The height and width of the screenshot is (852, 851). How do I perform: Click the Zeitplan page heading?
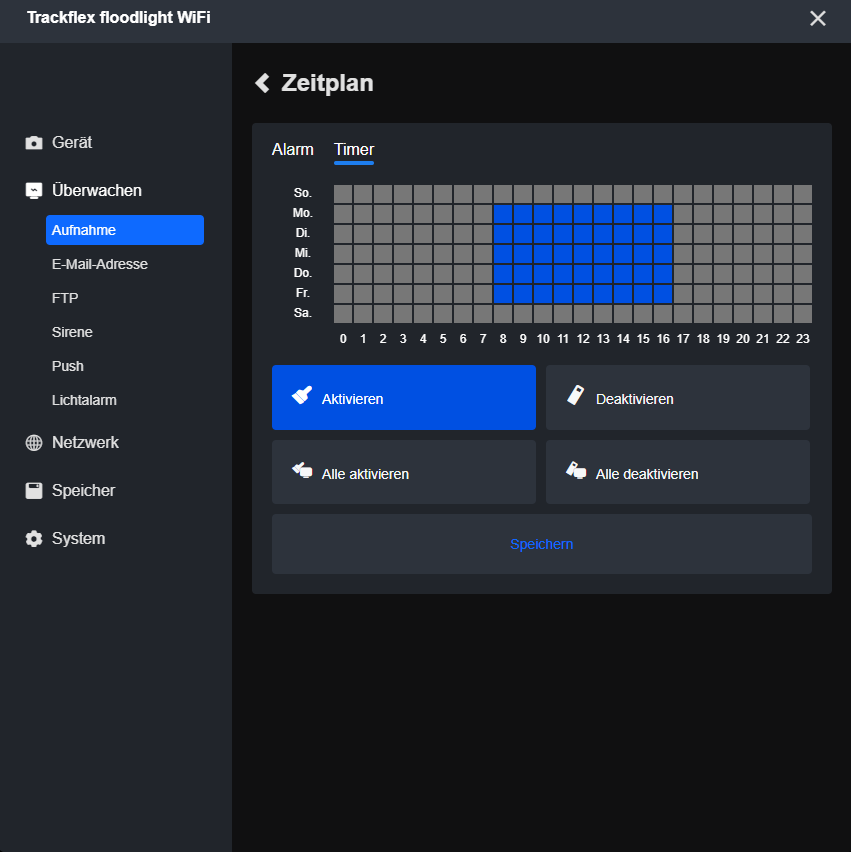(327, 83)
